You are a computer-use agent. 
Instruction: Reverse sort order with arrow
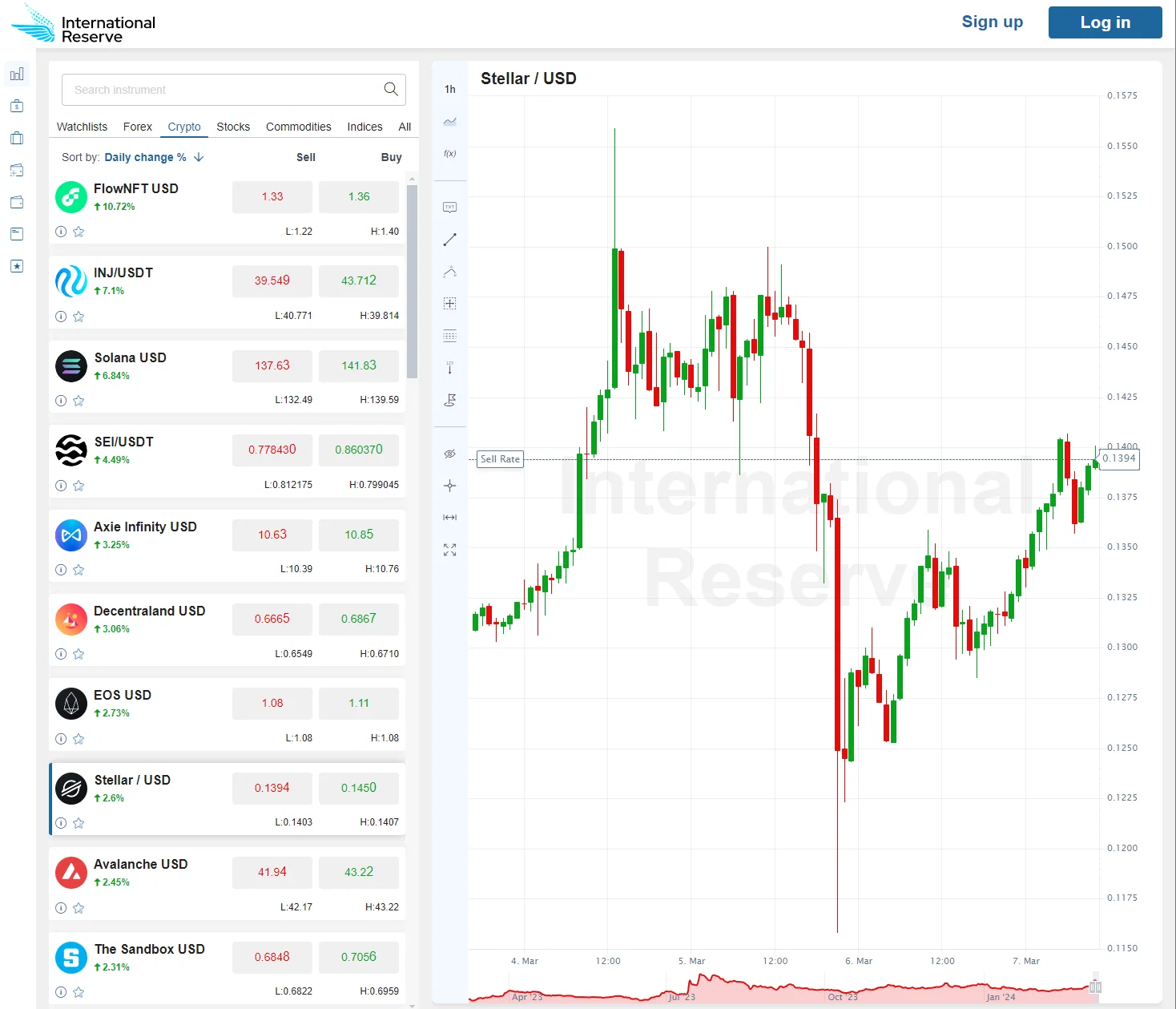[x=199, y=157]
